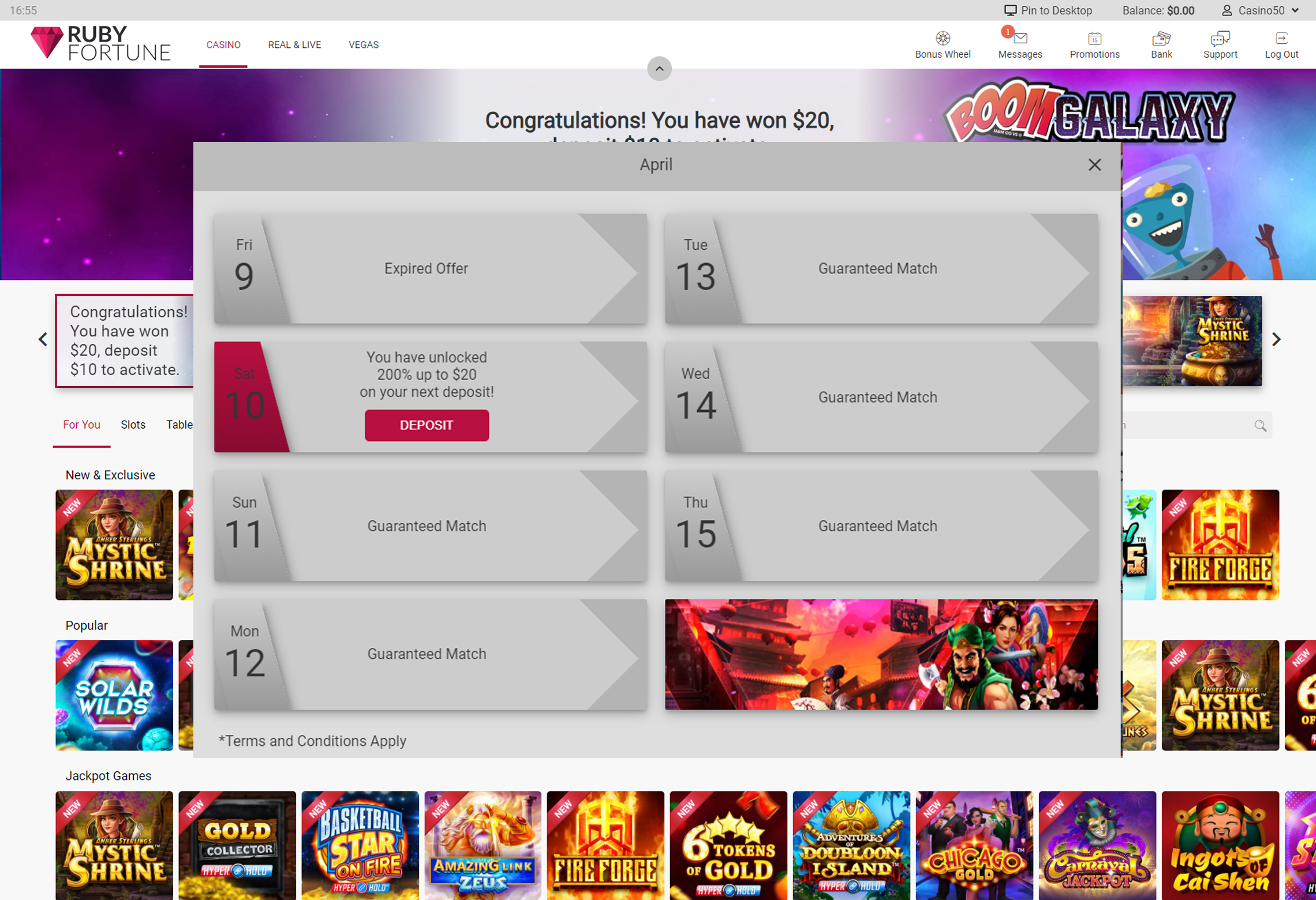Click the Log Out icon

tap(1281, 38)
